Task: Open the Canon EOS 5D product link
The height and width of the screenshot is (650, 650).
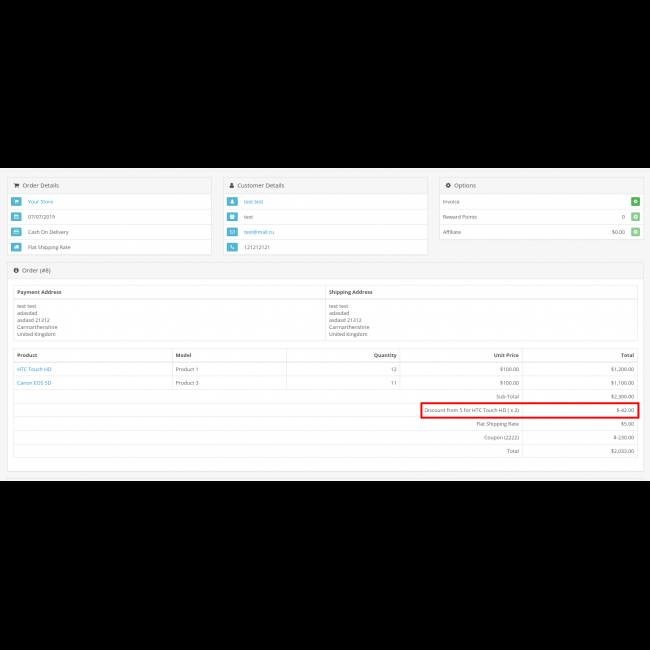Action: tap(34, 382)
